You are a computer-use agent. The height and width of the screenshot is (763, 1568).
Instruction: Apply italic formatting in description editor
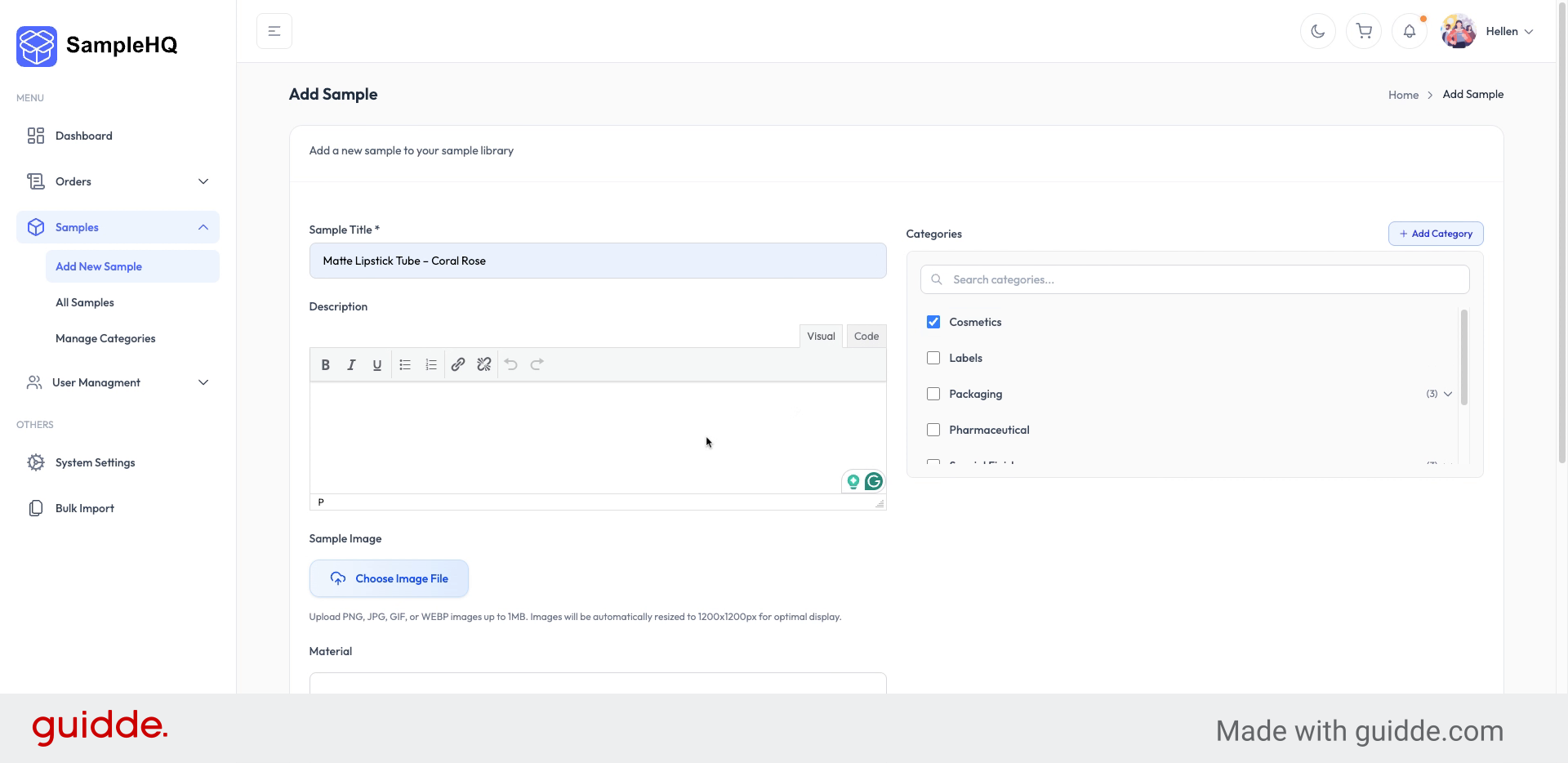click(351, 365)
